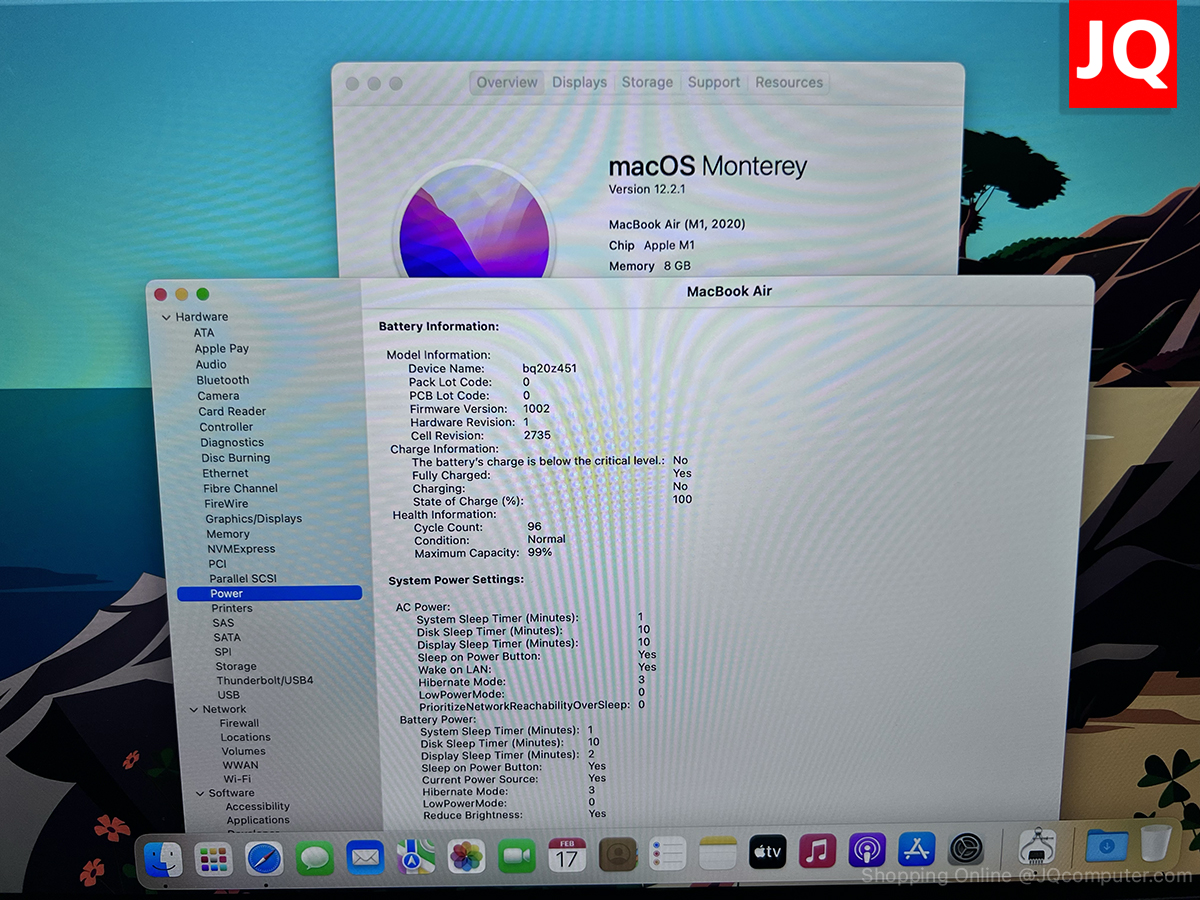Open the Downloads folder in the Dock
Viewport: 1200px width, 900px height.
pyautogui.click(x=1107, y=845)
